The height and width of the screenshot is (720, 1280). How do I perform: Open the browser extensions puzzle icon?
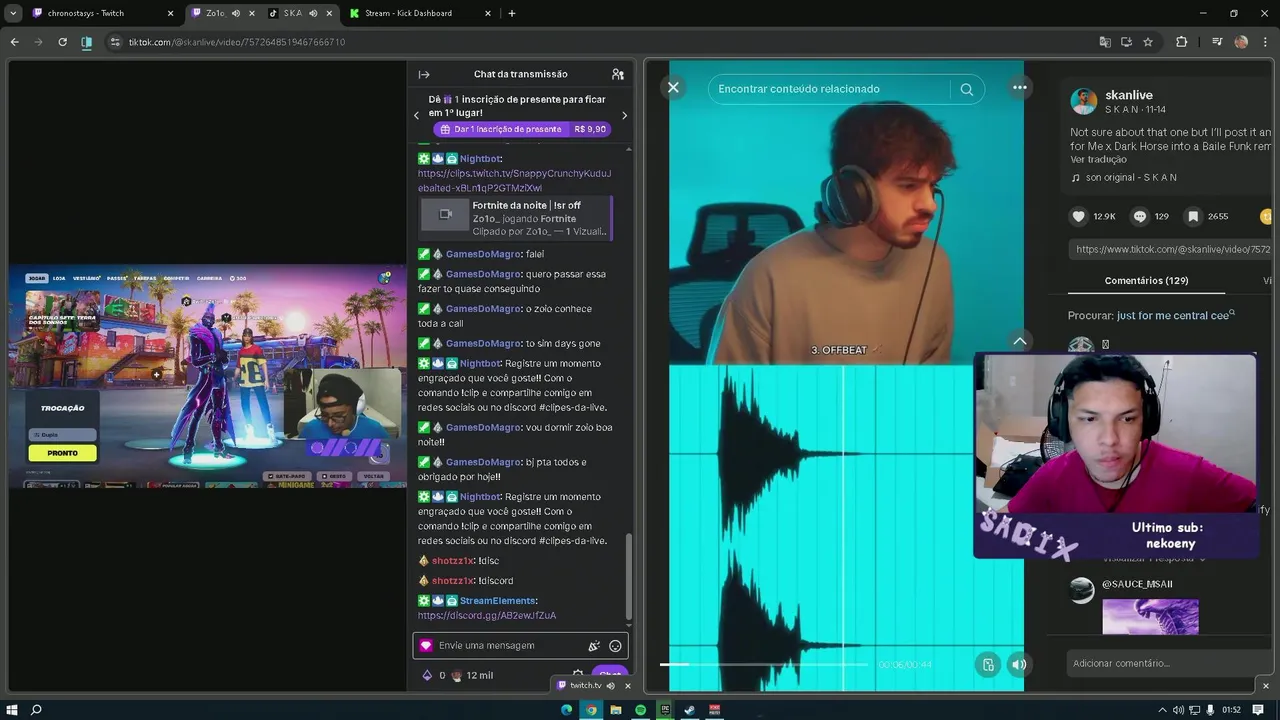click(x=1181, y=42)
